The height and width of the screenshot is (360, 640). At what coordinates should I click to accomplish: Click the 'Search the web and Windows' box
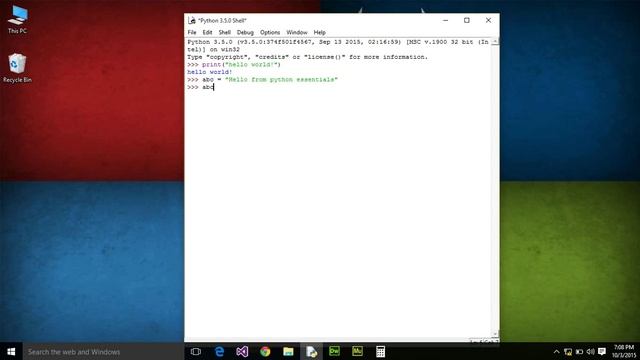click(x=103, y=351)
